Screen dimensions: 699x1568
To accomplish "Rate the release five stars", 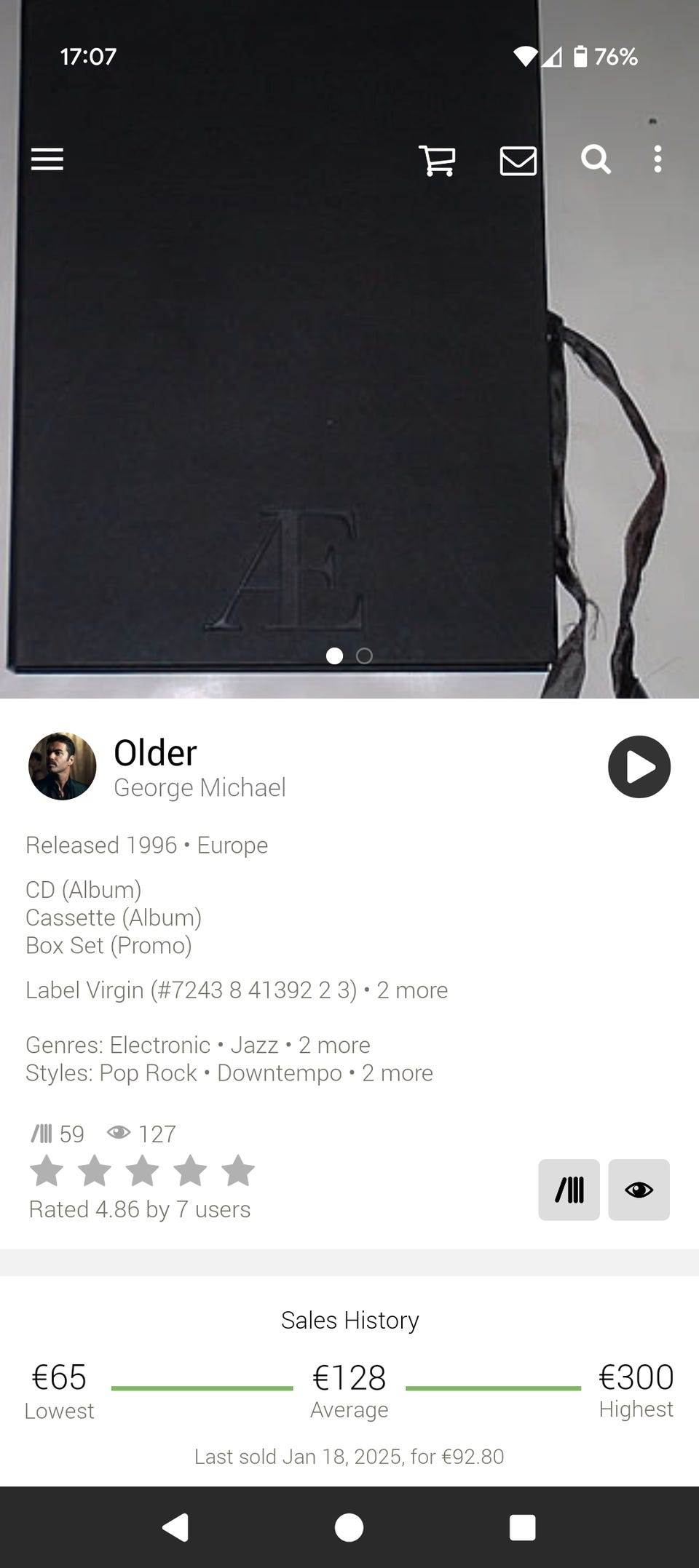I will pyautogui.click(x=238, y=1171).
